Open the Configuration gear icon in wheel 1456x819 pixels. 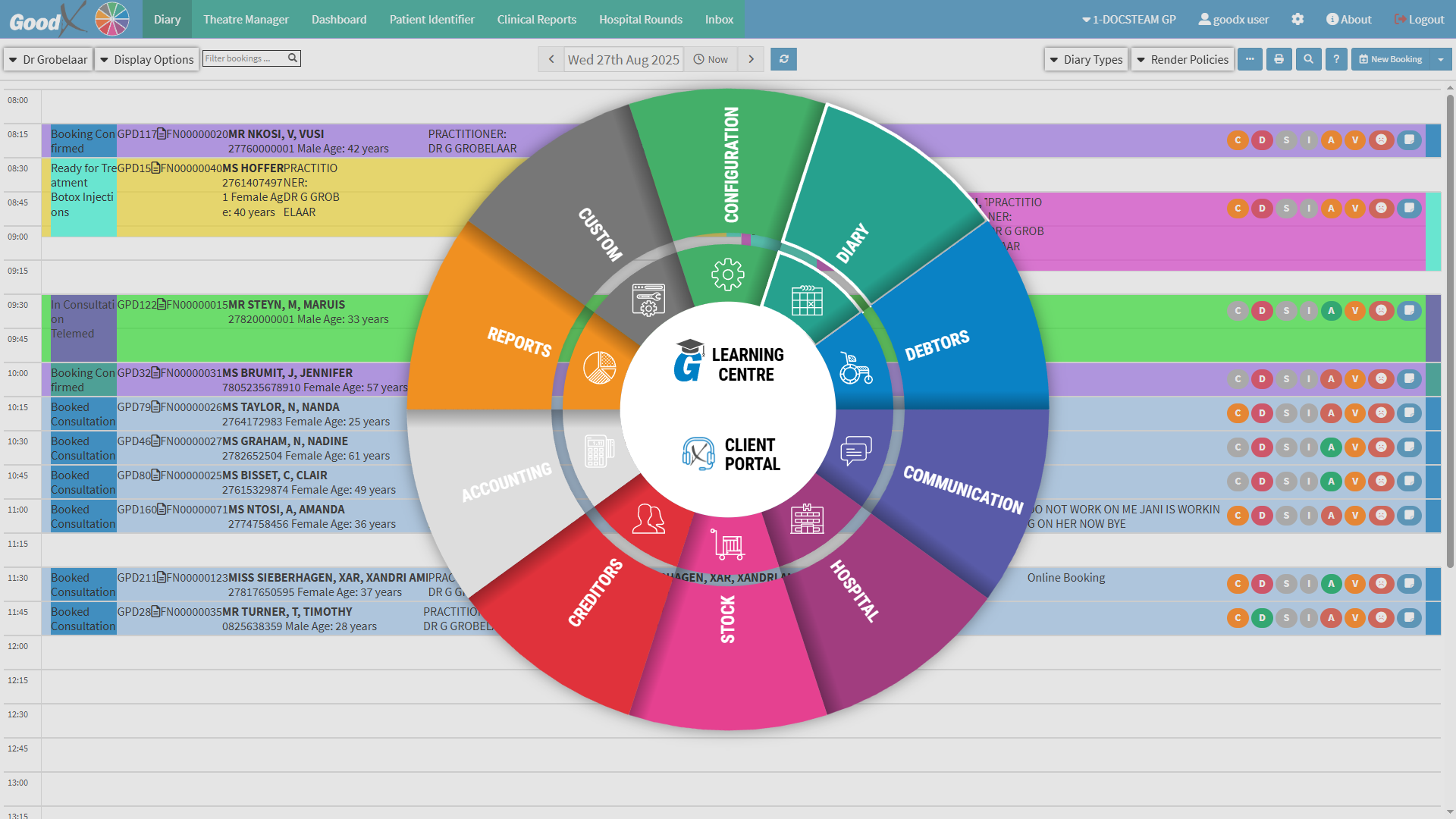[x=727, y=275]
